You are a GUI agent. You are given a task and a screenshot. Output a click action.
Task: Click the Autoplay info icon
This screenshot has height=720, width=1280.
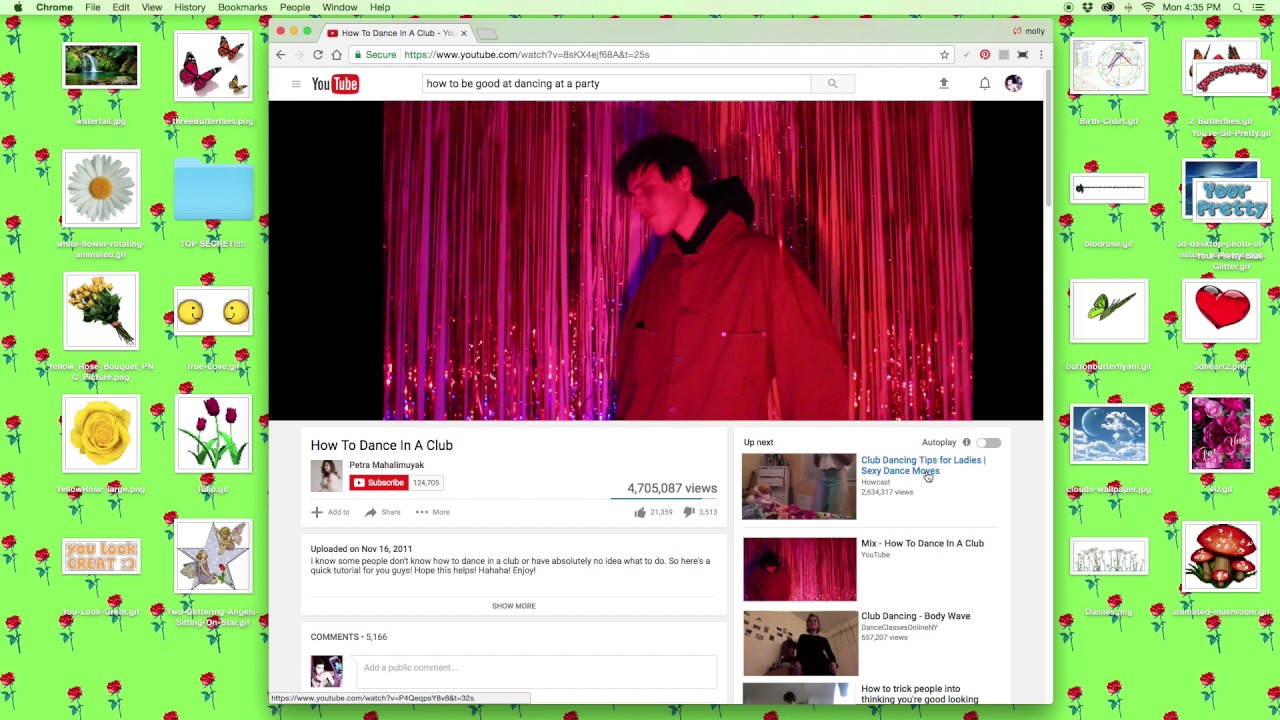pyautogui.click(x=966, y=442)
